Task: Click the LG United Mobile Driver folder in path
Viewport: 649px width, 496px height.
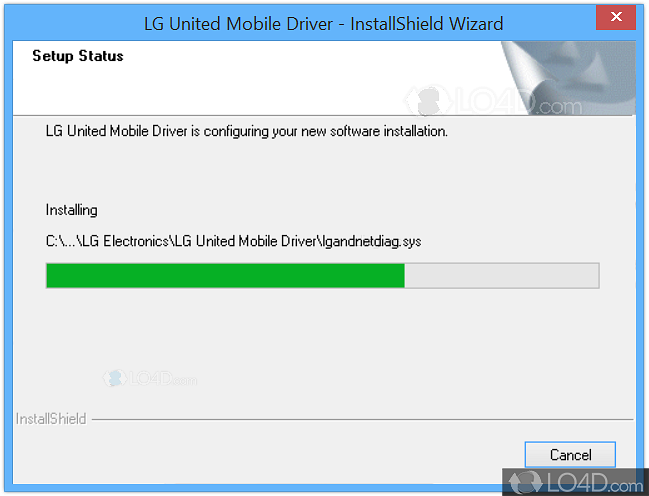Action: tap(245, 241)
